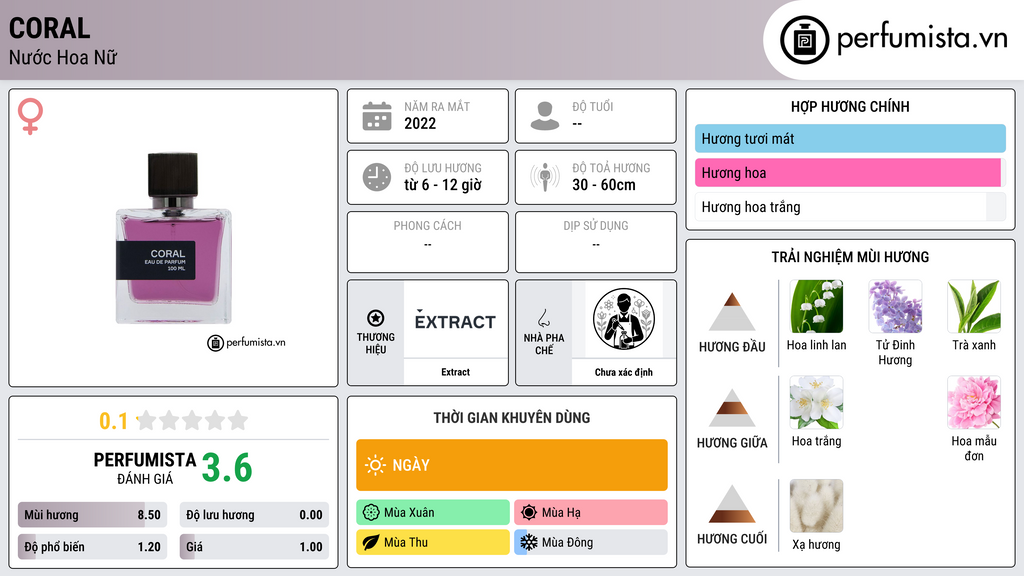Click the snowflake icon beside Mùa Đông

[529, 542]
